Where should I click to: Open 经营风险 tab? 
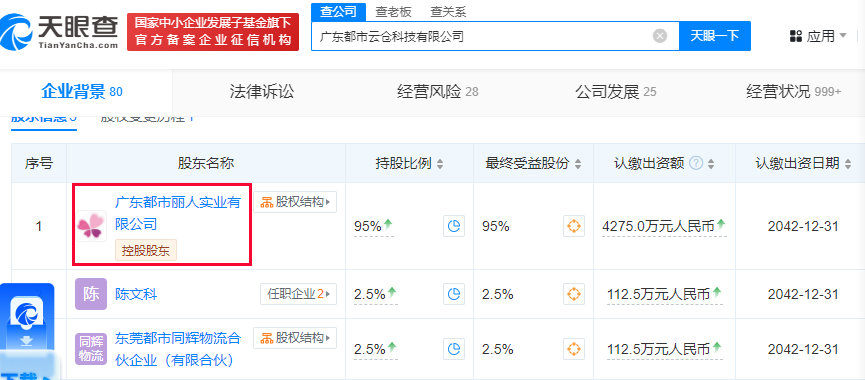[x=437, y=92]
